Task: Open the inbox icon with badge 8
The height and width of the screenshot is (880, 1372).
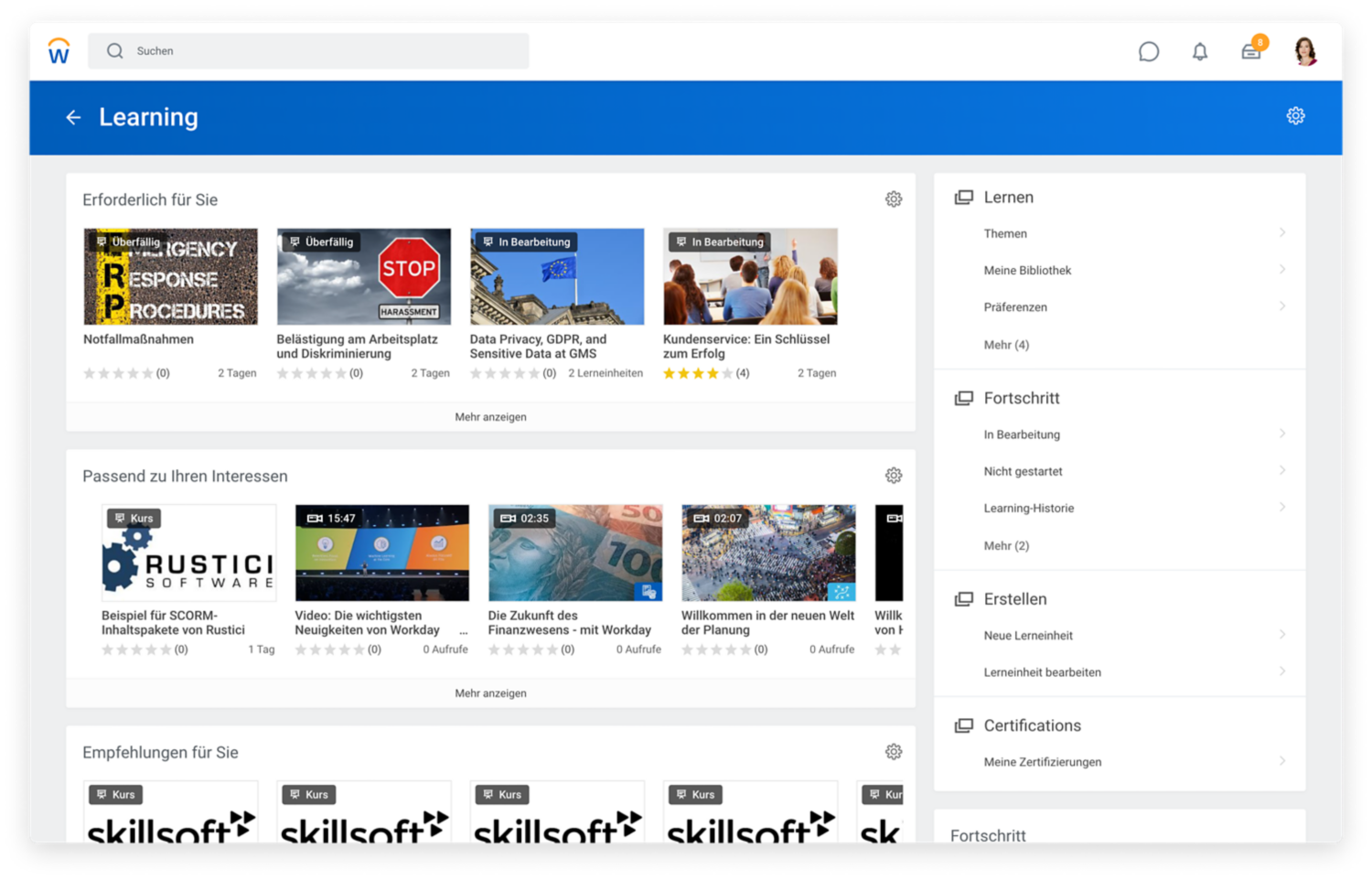Action: coord(1251,51)
